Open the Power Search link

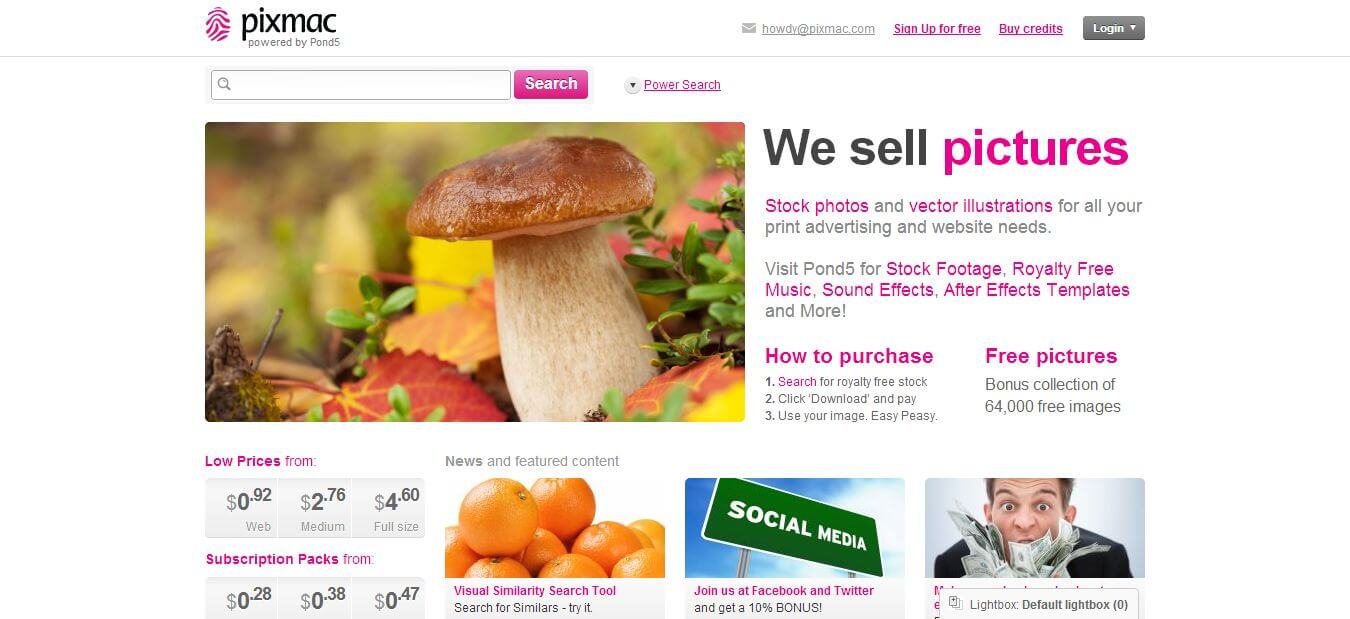682,85
